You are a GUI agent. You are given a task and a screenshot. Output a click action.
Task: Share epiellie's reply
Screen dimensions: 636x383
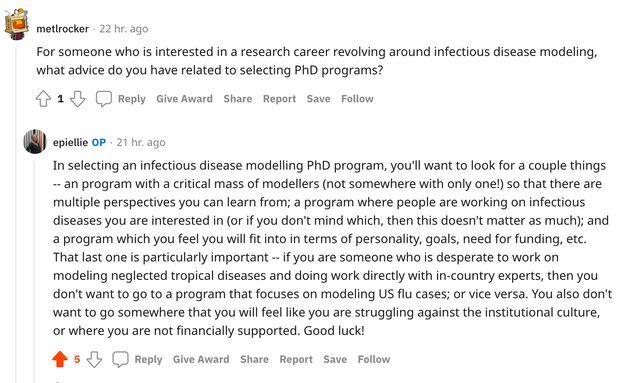coord(254,359)
